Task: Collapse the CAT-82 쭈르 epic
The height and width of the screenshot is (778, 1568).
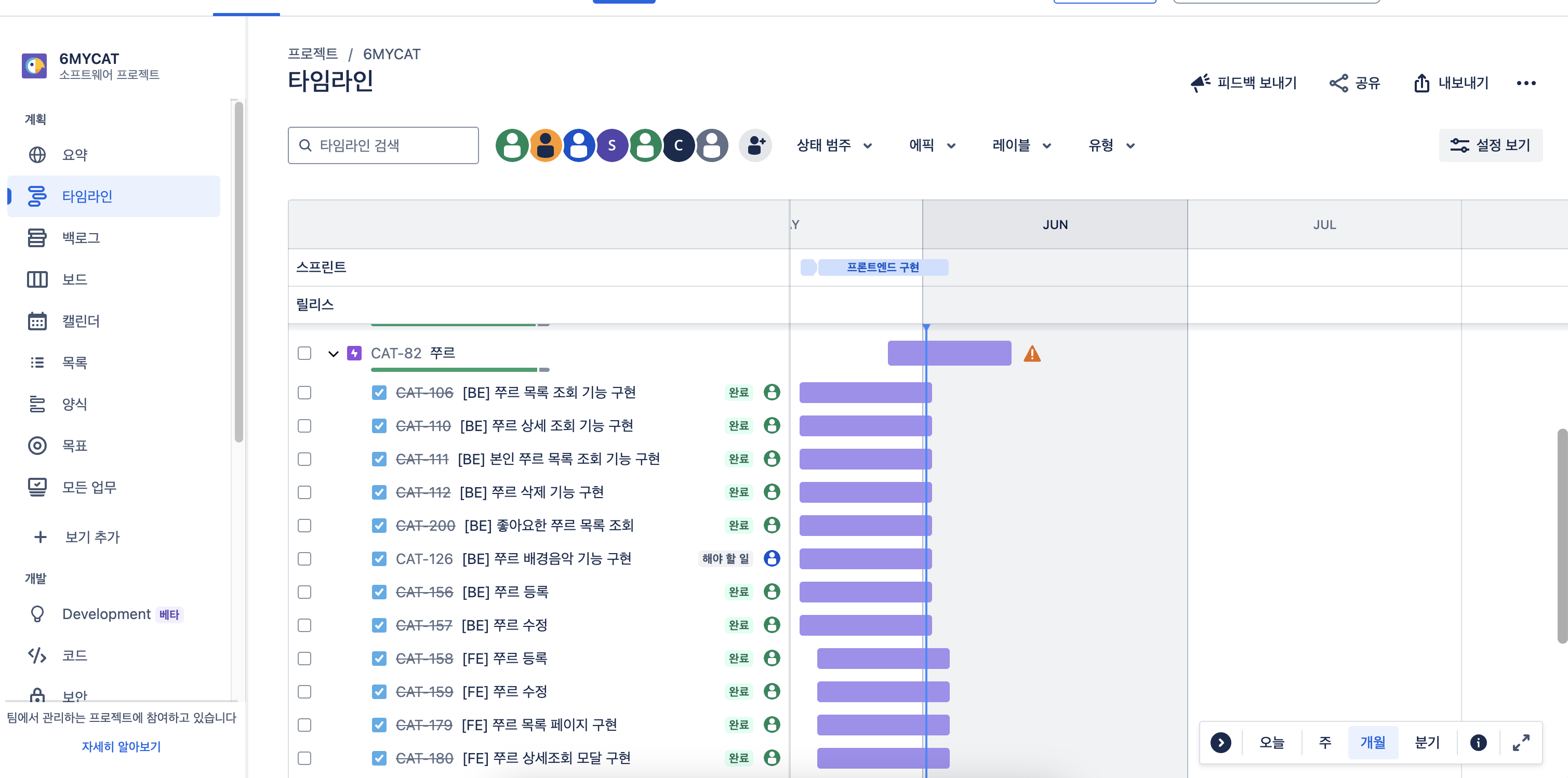Action: coord(333,353)
